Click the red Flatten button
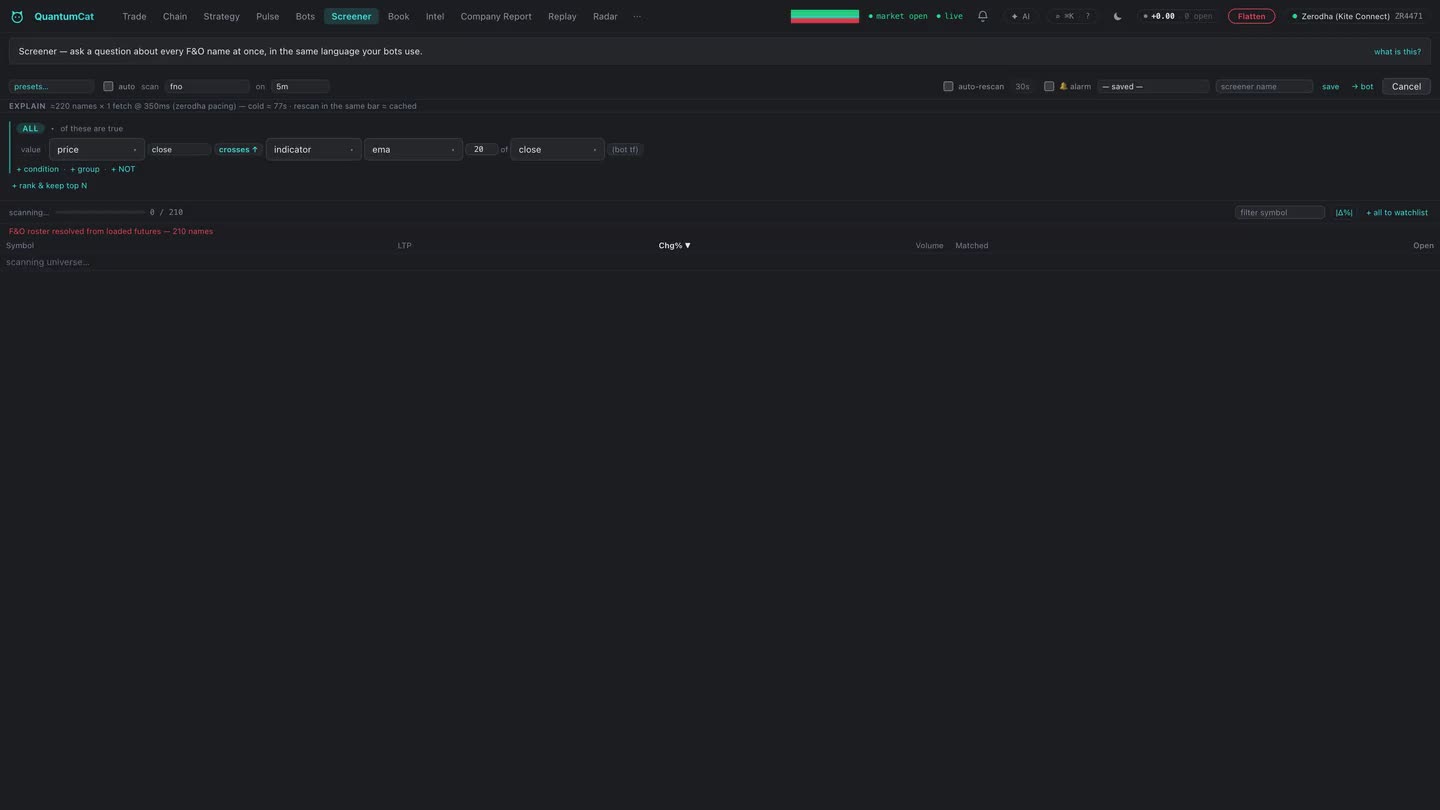 click(x=1251, y=16)
